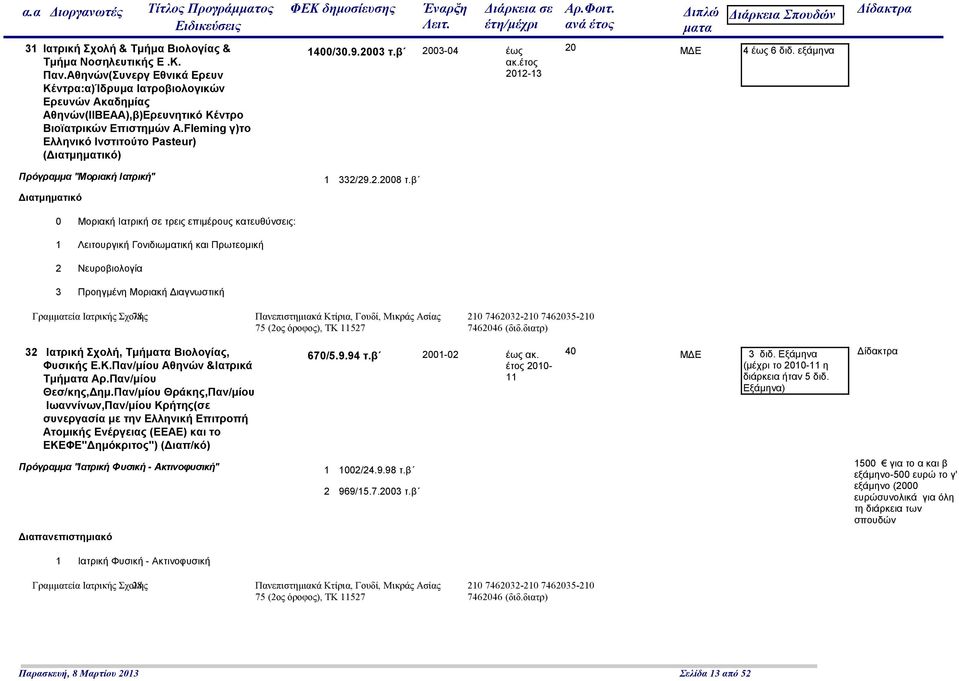Click student count '40' for entry 32

[x=570, y=351]
